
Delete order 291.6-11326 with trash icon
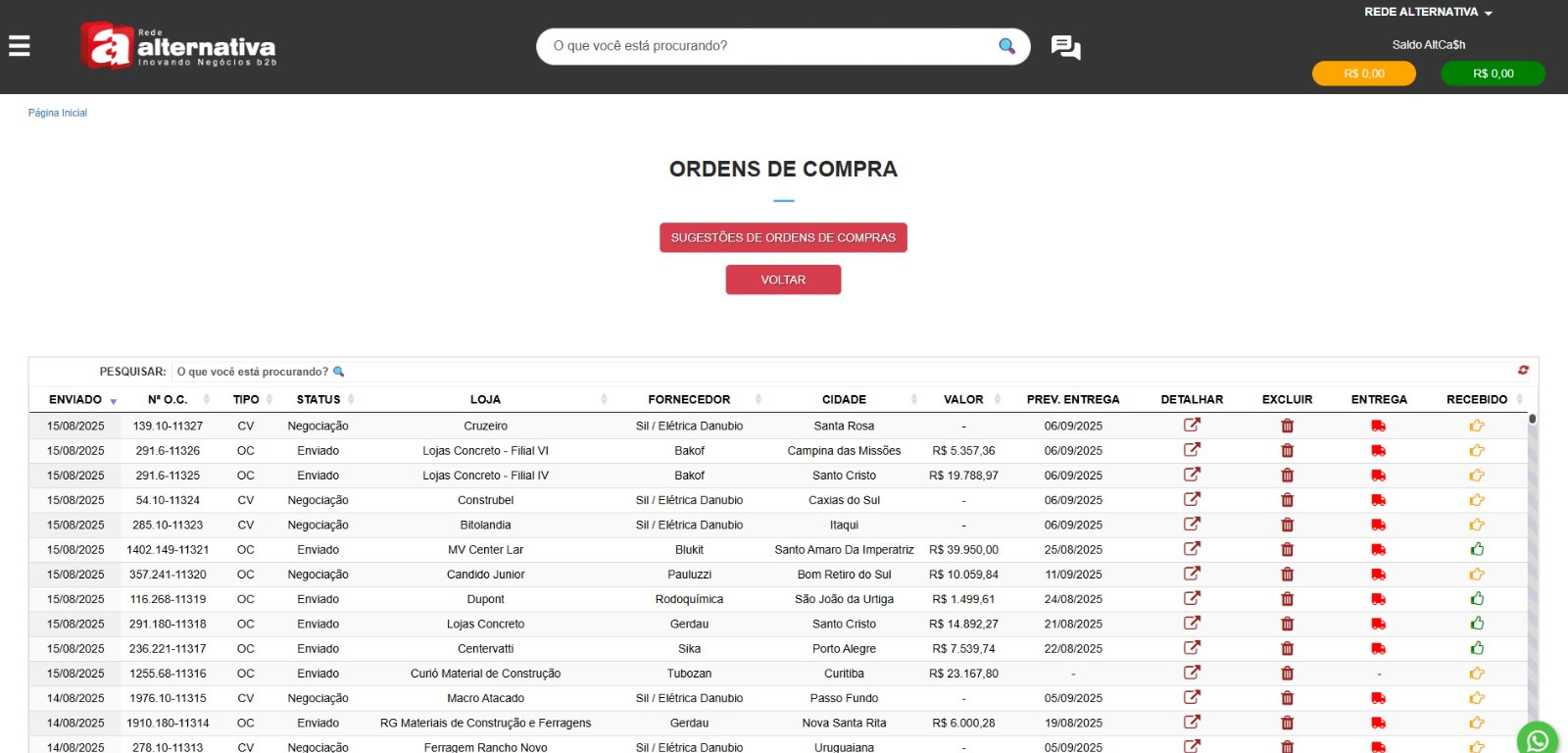[x=1287, y=451]
